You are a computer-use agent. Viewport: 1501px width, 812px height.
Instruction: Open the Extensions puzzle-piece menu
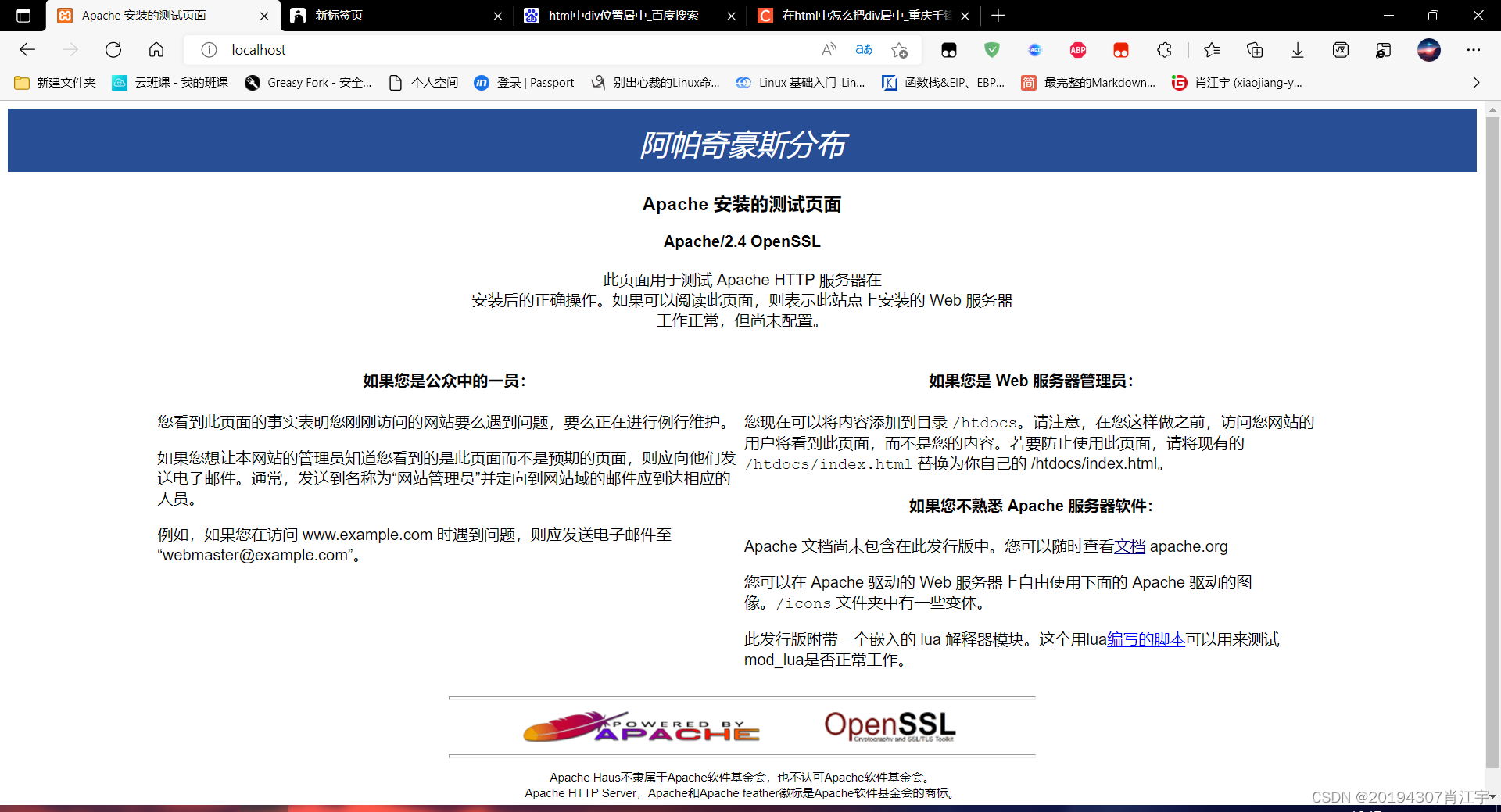click(x=1164, y=49)
